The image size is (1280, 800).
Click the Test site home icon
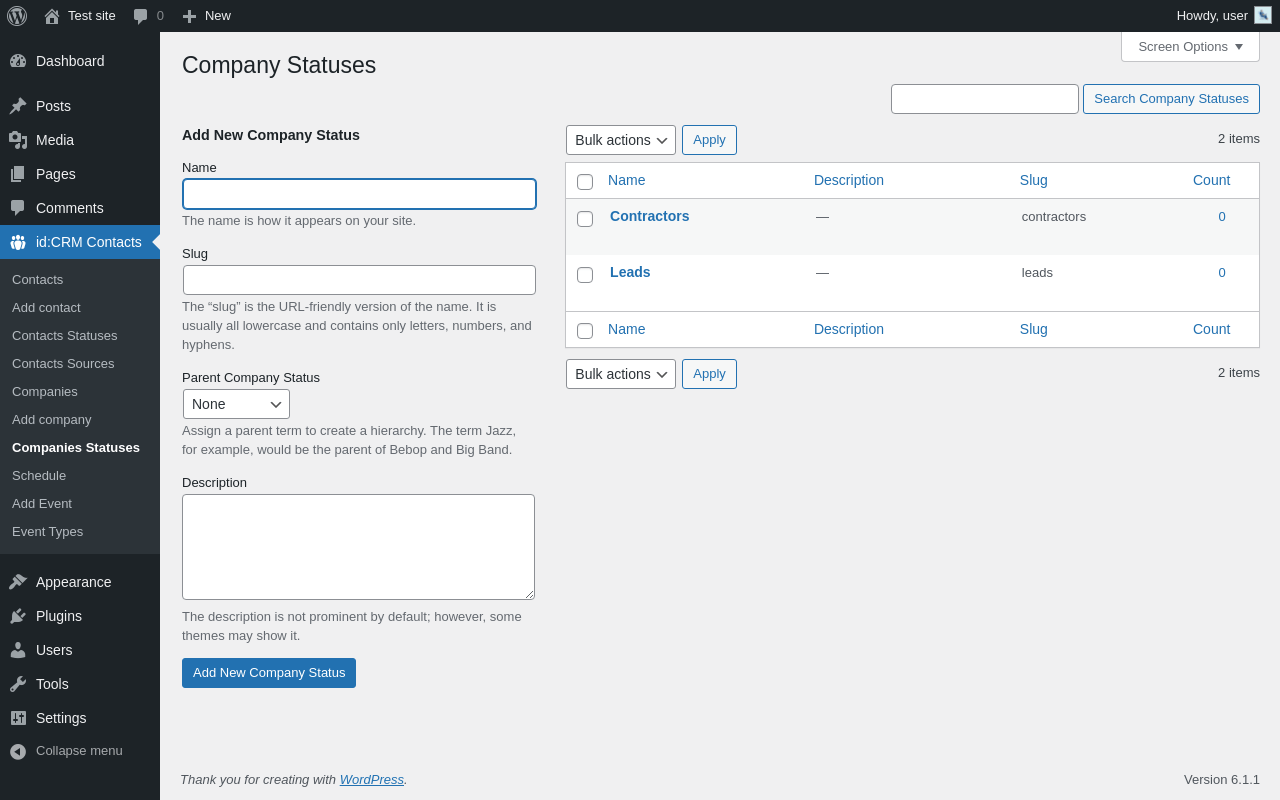(52, 16)
